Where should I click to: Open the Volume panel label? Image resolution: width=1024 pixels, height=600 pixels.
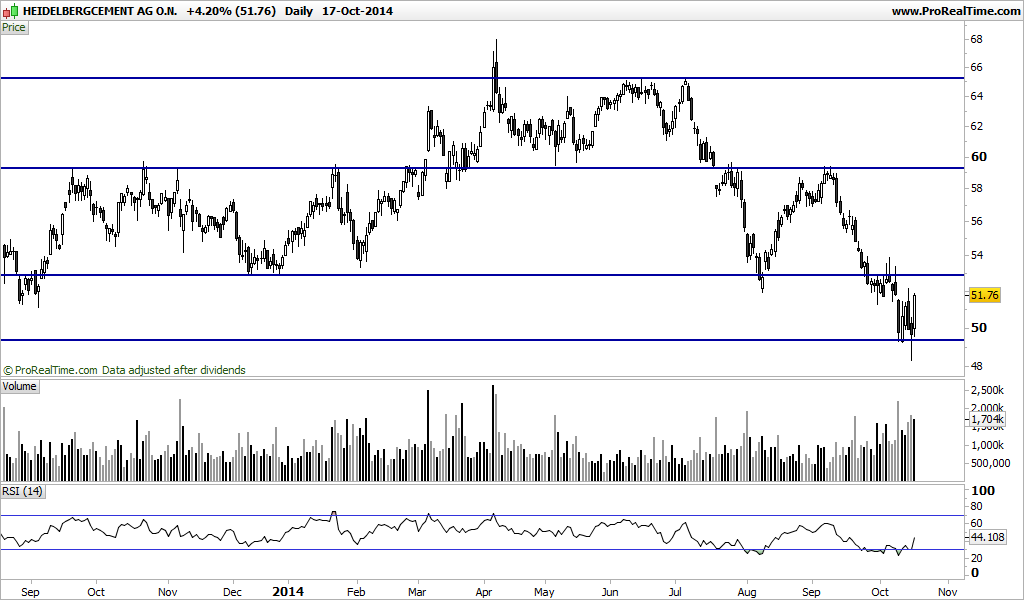pos(20,387)
